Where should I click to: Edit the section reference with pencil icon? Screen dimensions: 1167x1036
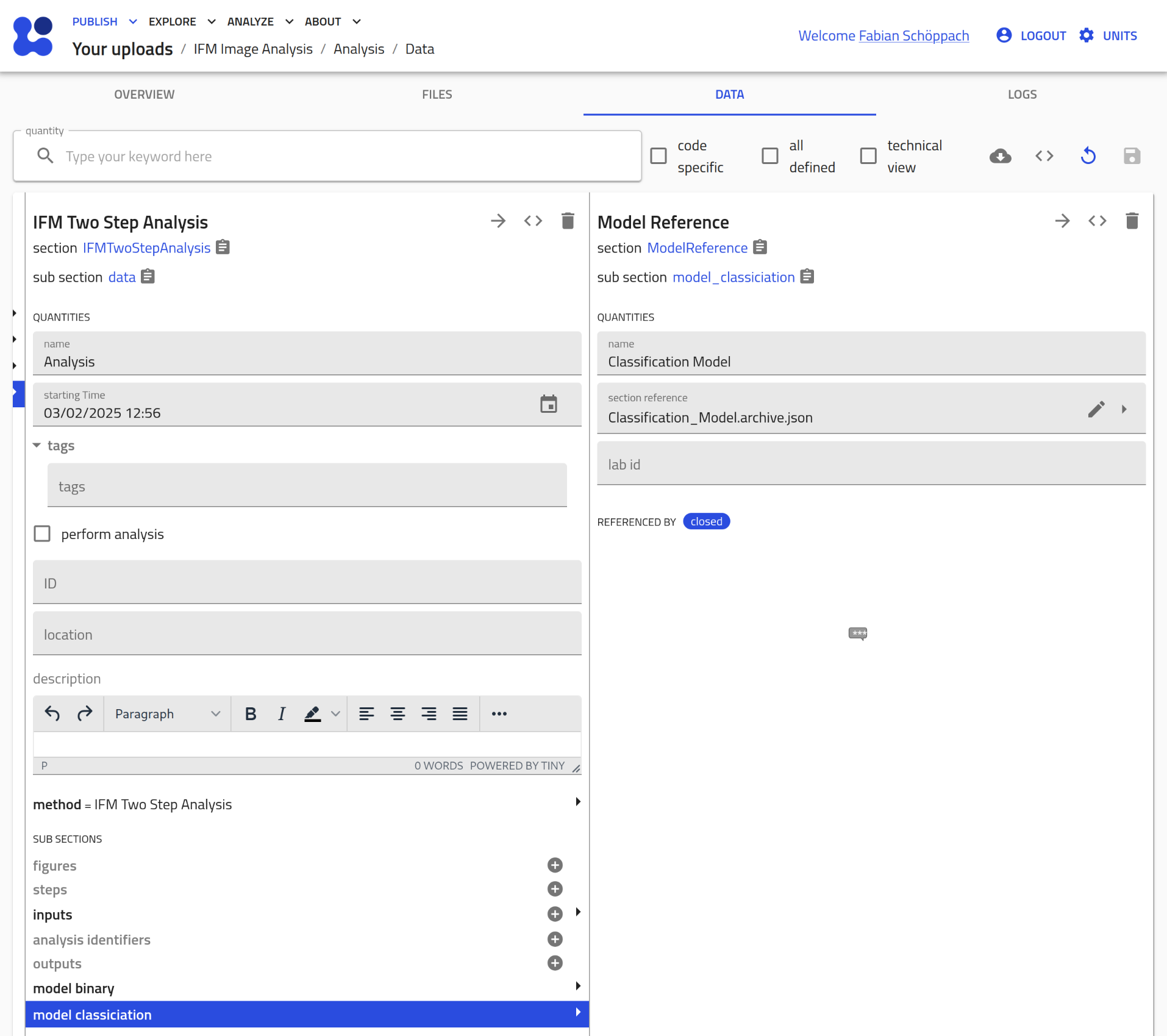click(1096, 409)
